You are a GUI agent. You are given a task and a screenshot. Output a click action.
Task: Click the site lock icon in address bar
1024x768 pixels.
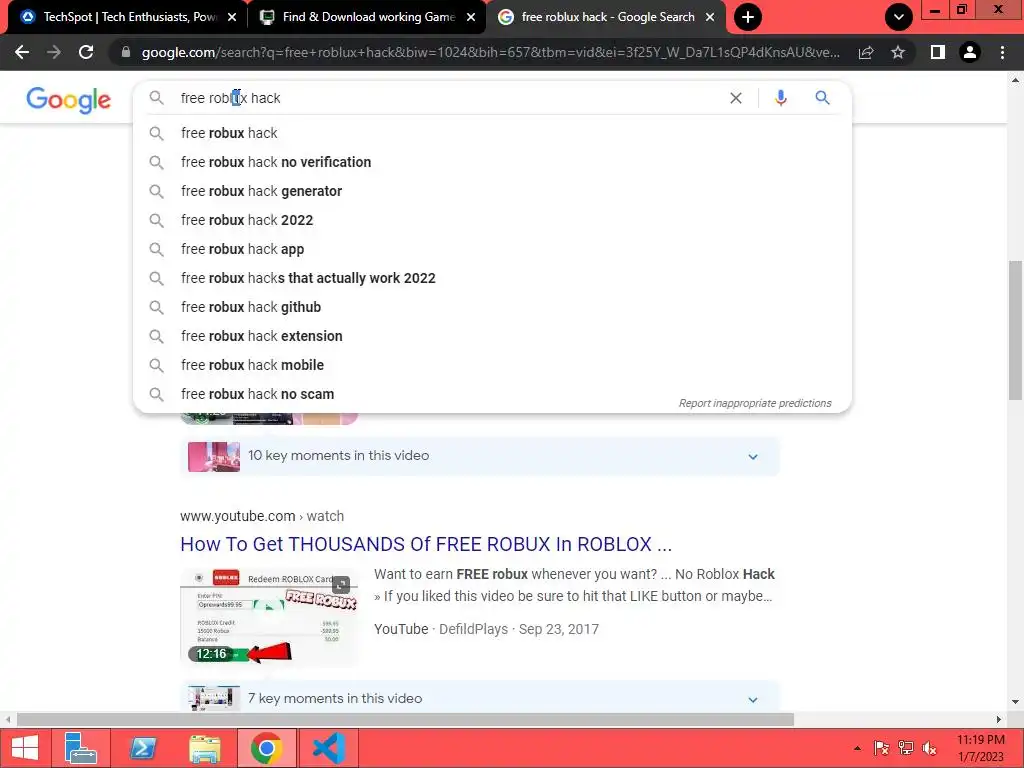click(x=125, y=52)
